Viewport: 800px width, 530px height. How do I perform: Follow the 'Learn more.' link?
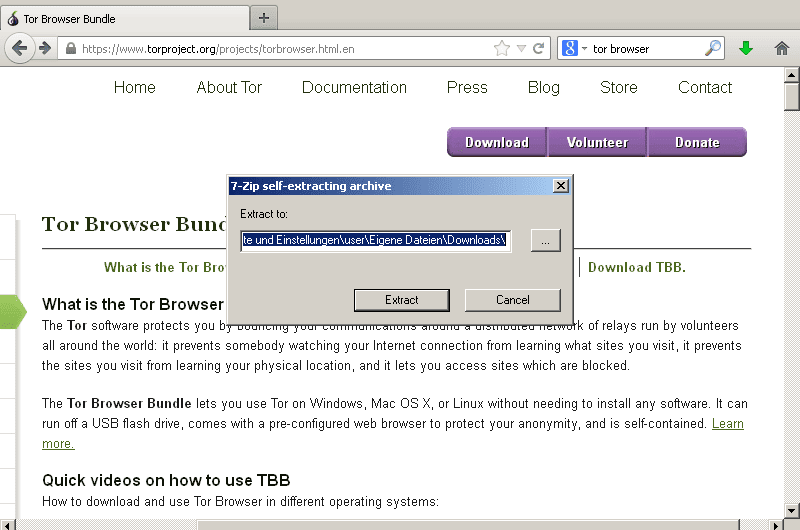728,424
